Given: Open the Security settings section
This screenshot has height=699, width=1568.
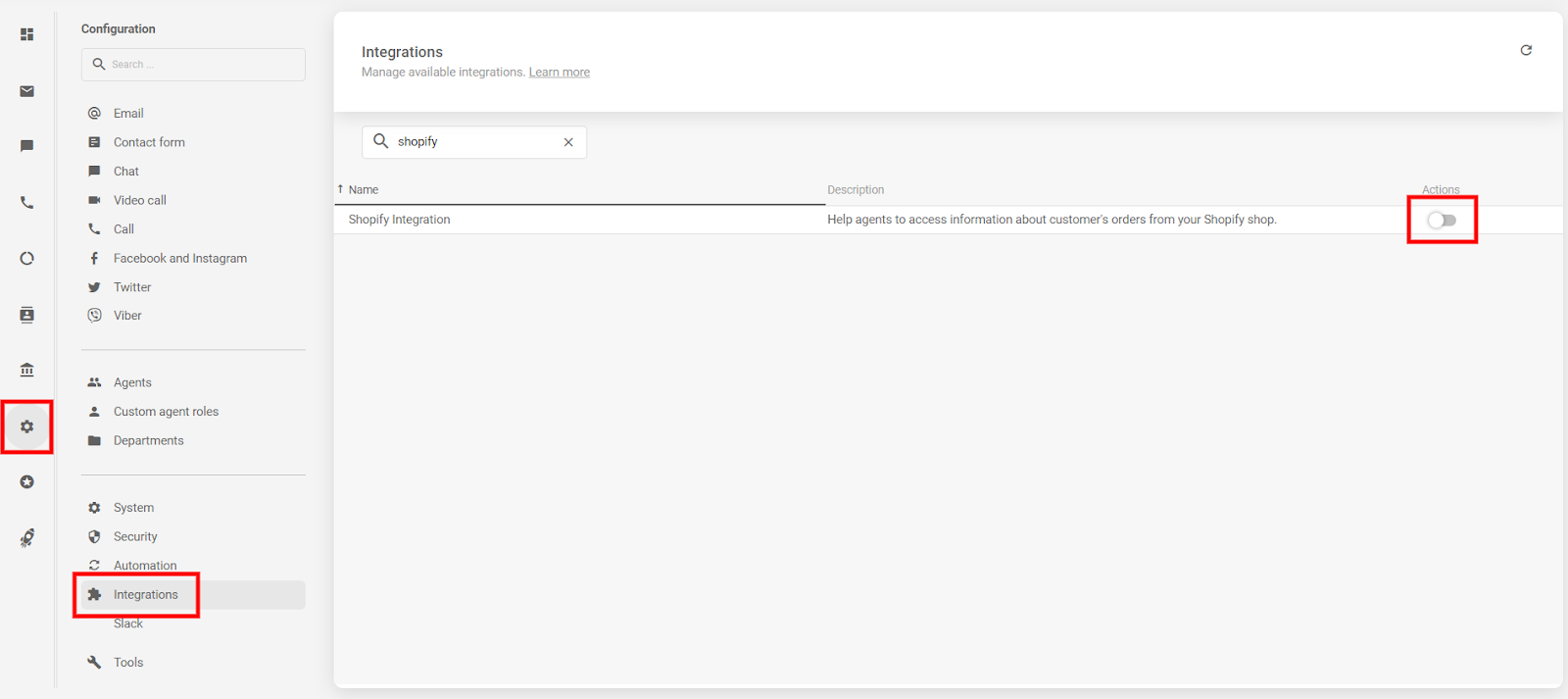Looking at the screenshot, I should (x=135, y=537).
